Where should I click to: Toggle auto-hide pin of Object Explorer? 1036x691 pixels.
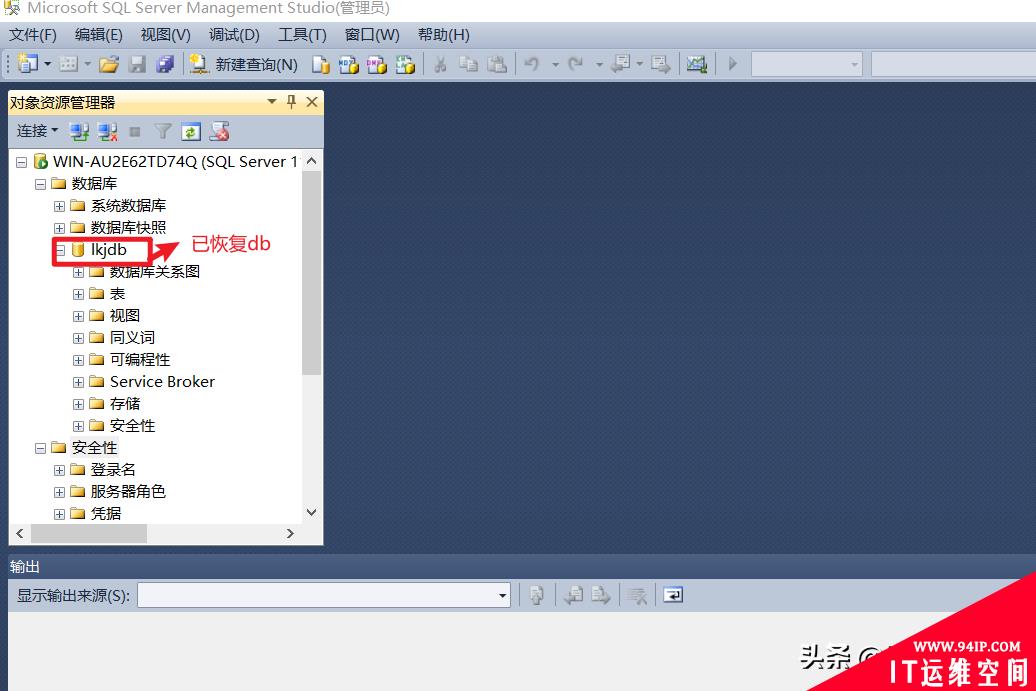click(x=291, y=102)
